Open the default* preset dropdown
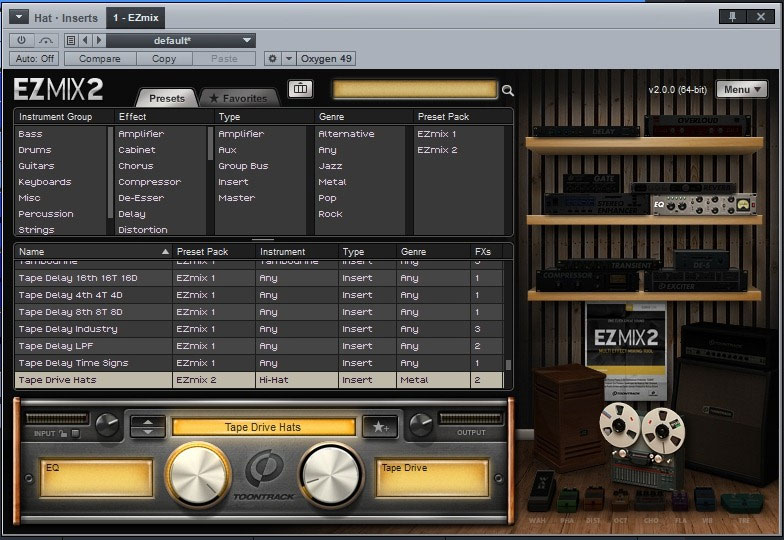Viewport: 784px width, 540px height. click(x=181, y=40)
